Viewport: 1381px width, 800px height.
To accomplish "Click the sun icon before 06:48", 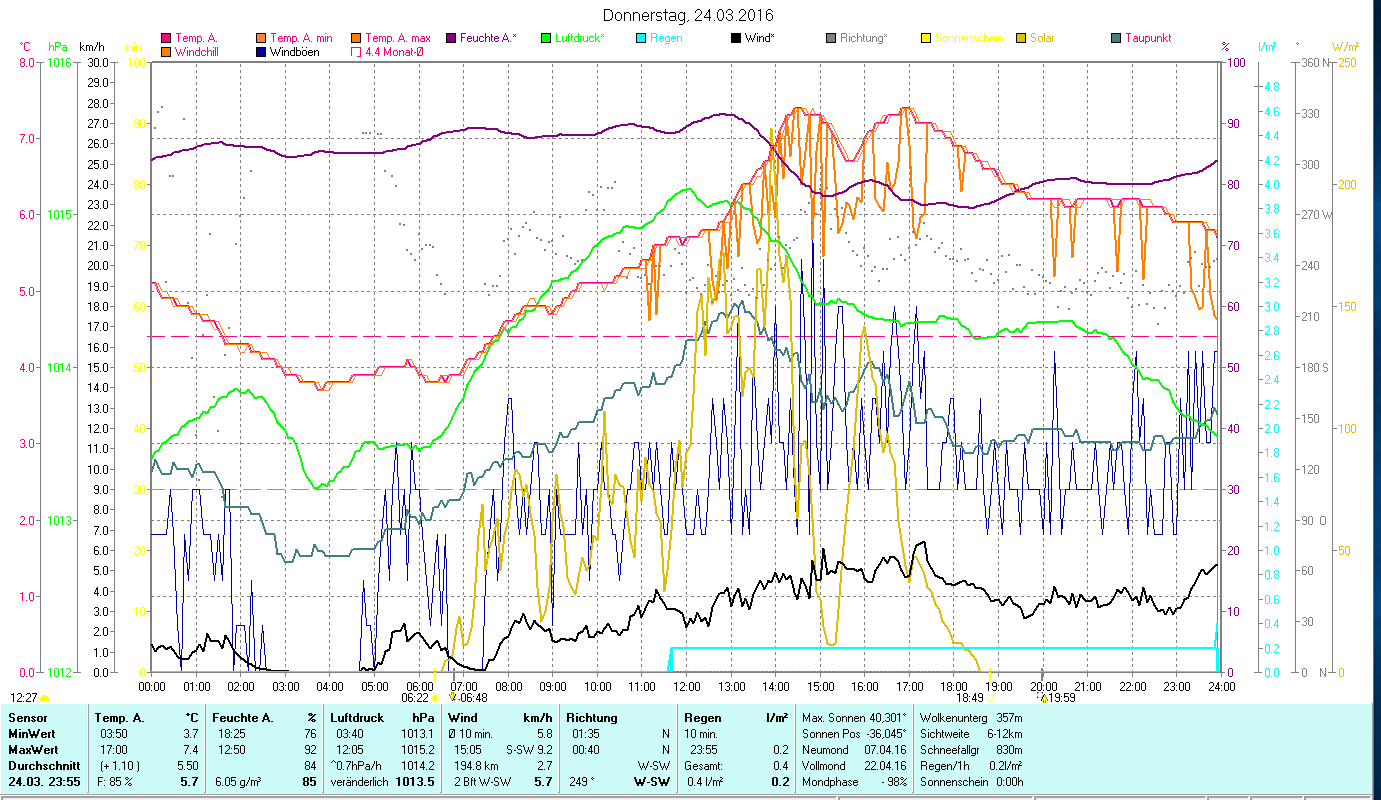I will [x=453, y=697].
